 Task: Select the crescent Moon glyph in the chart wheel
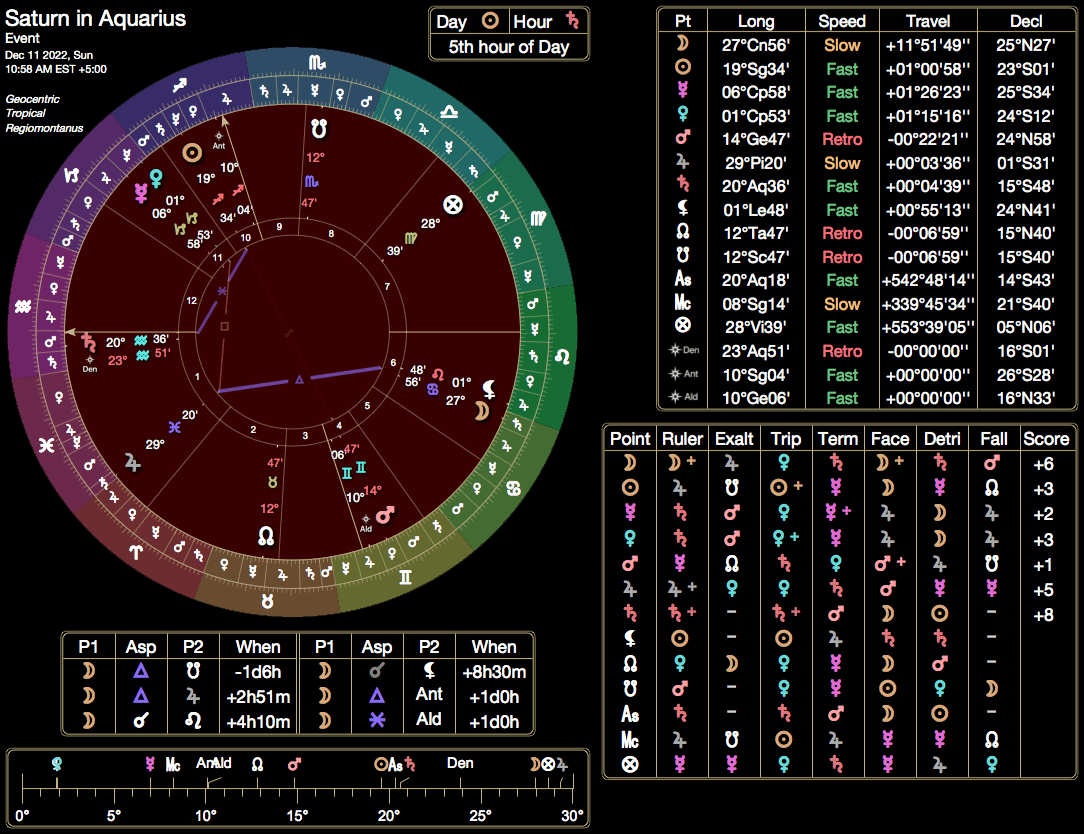pos(483,410)
